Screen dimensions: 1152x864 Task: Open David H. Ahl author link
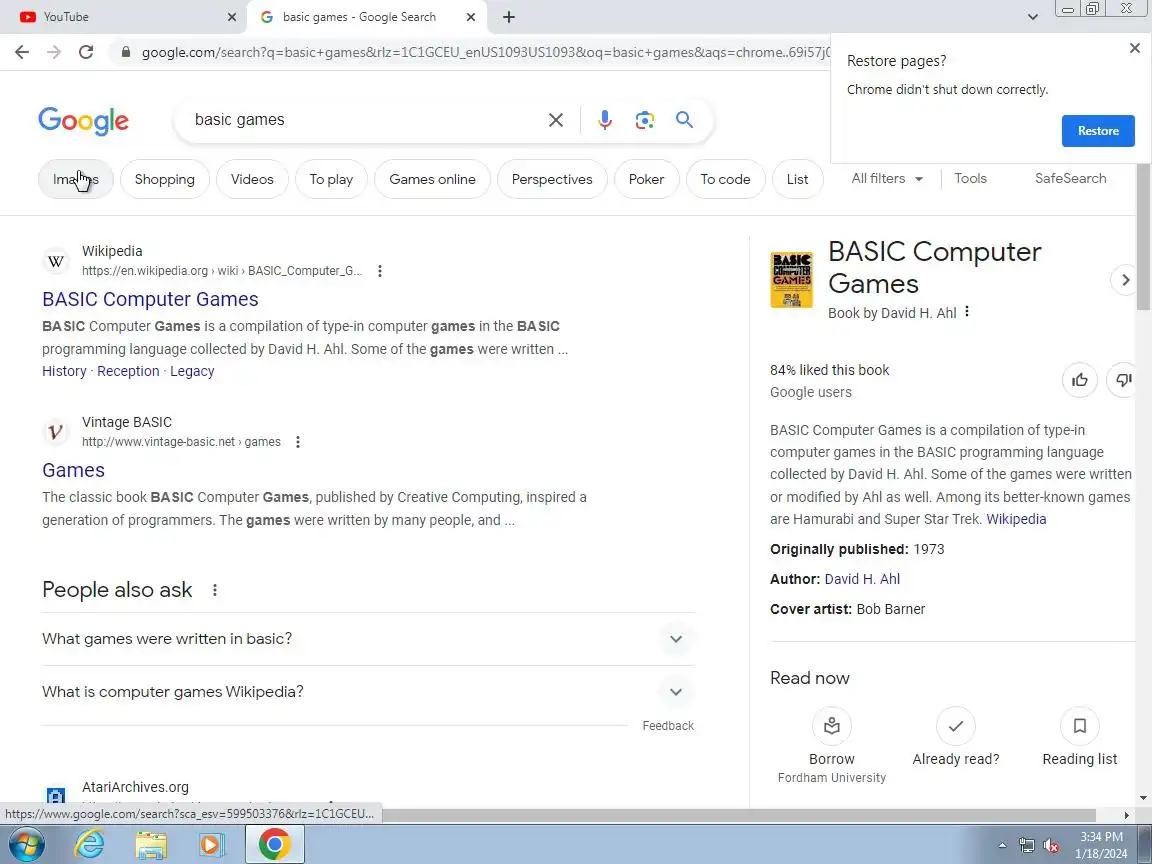pos(862,579)
